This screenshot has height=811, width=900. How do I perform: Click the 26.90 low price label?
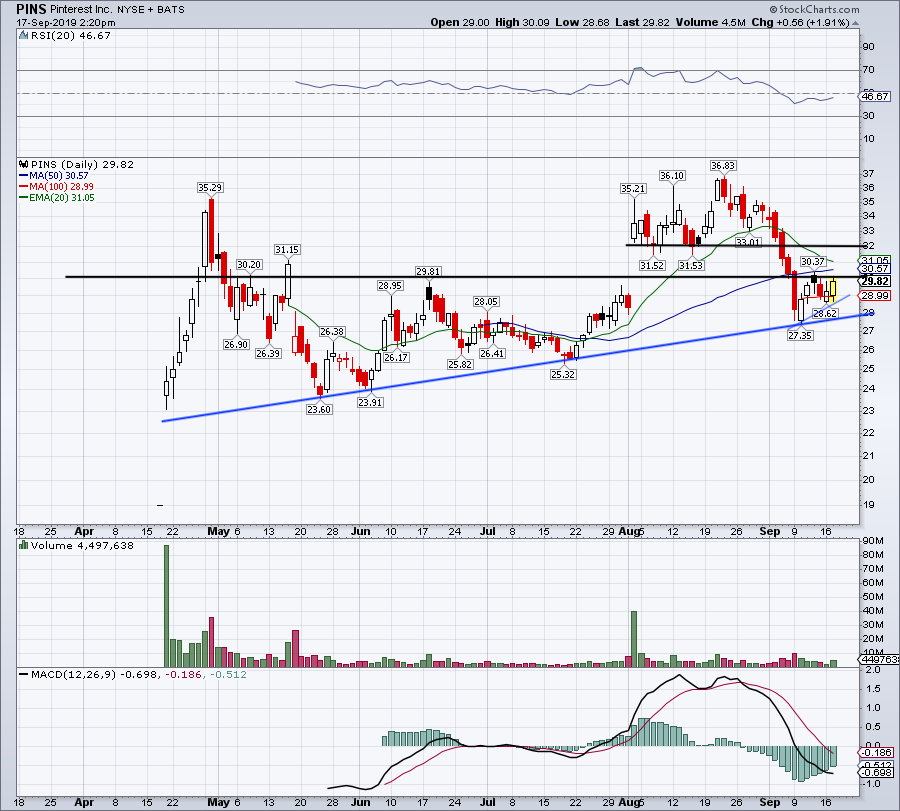click(x=236, y=344)
